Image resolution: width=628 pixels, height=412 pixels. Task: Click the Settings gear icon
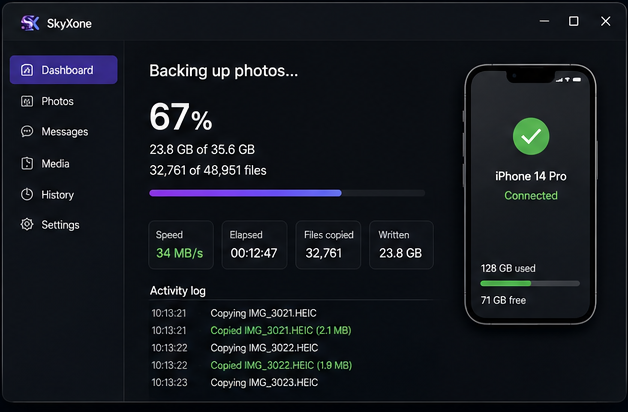(27, 225)
